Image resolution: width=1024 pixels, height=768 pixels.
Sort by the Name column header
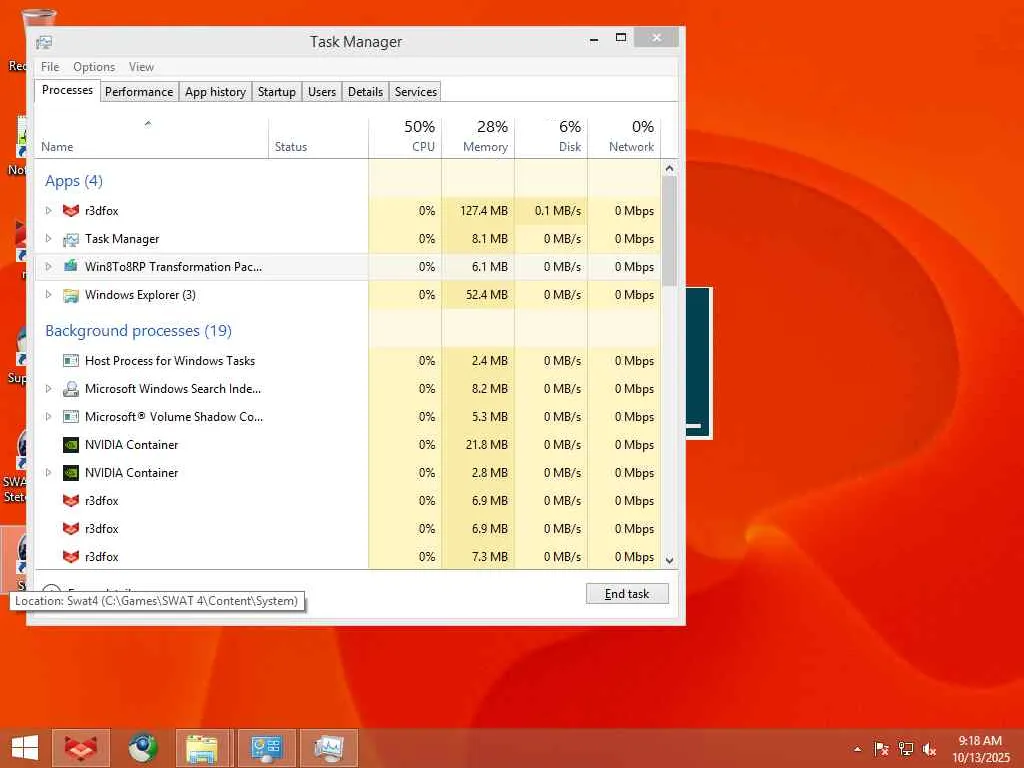[152, 138]
